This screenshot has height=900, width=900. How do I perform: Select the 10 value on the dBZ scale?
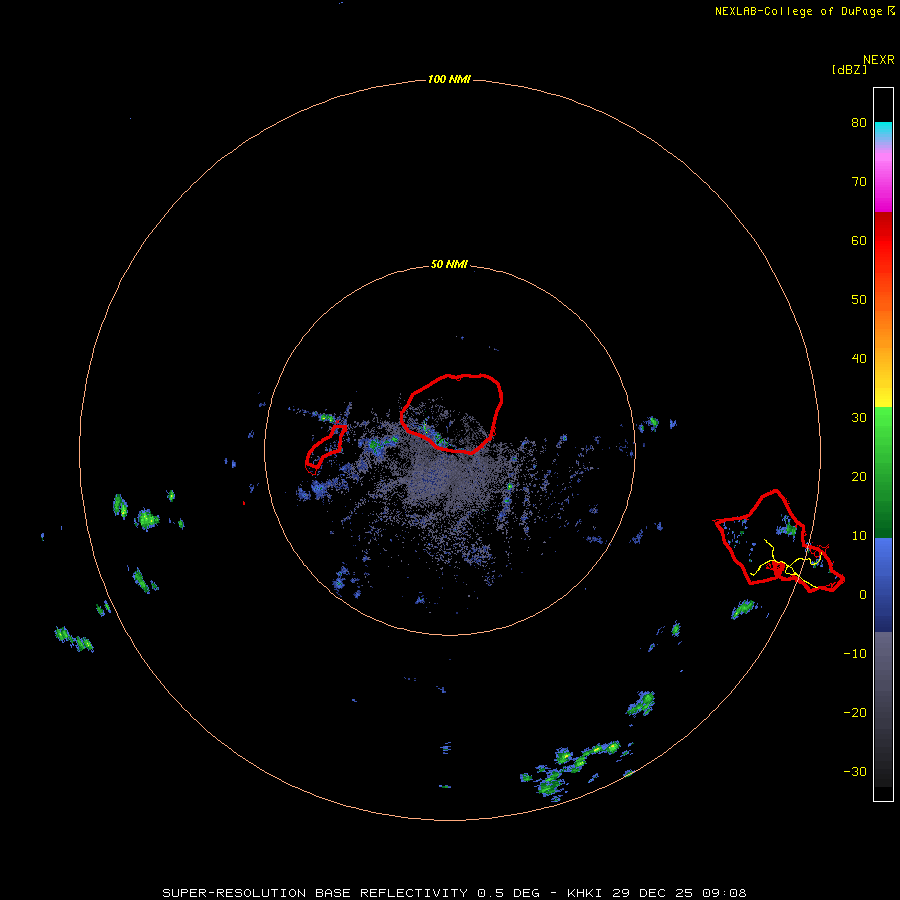pyautogui.click(x=859, y=536)
